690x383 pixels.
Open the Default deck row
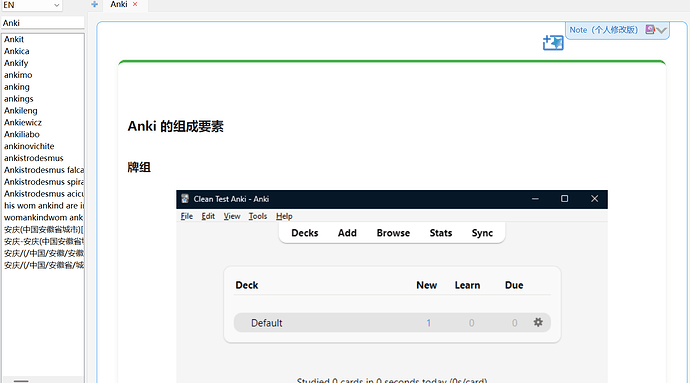click(x=392, y=323)
